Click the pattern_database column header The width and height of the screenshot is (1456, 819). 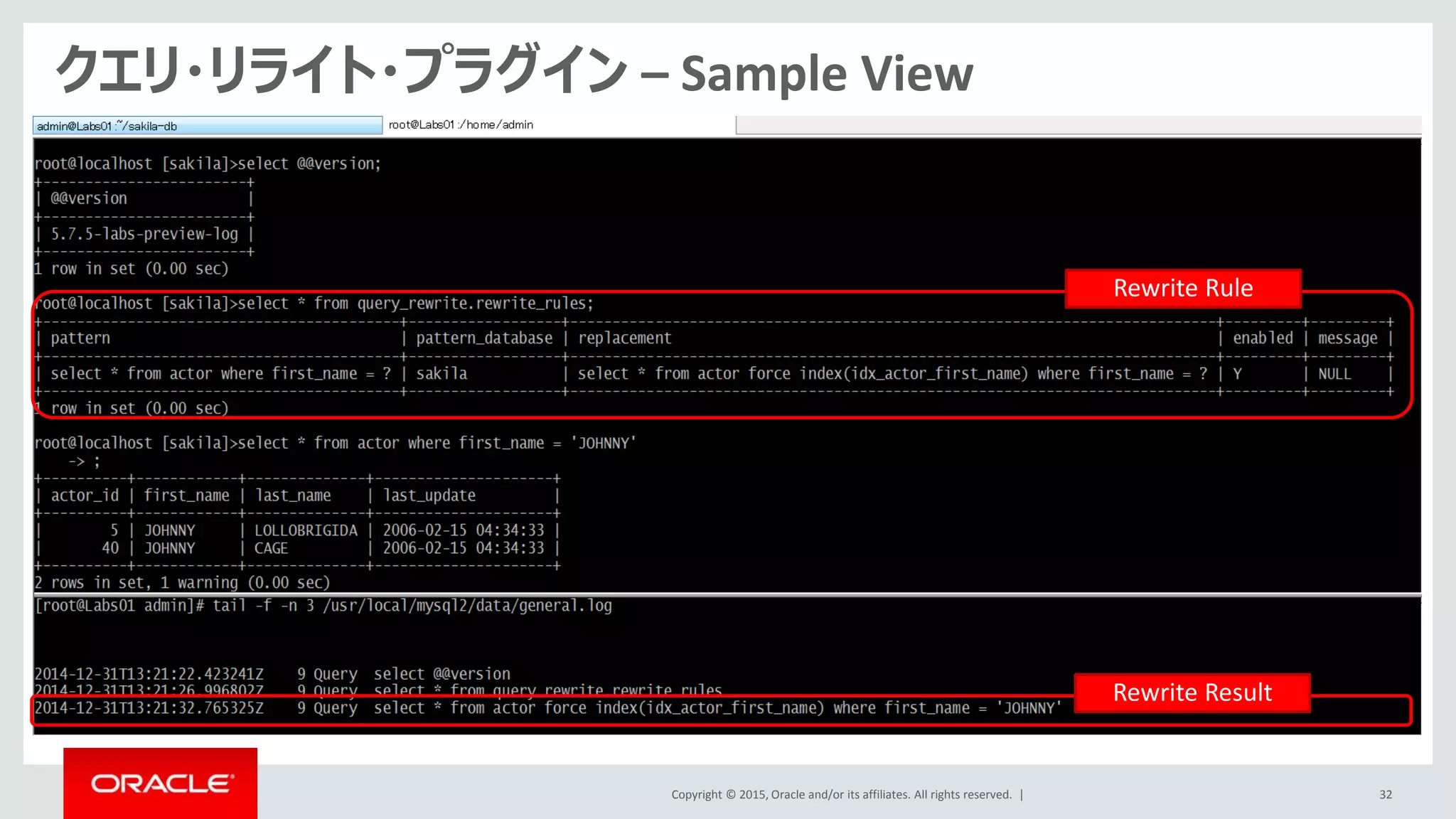click(484, 338)
